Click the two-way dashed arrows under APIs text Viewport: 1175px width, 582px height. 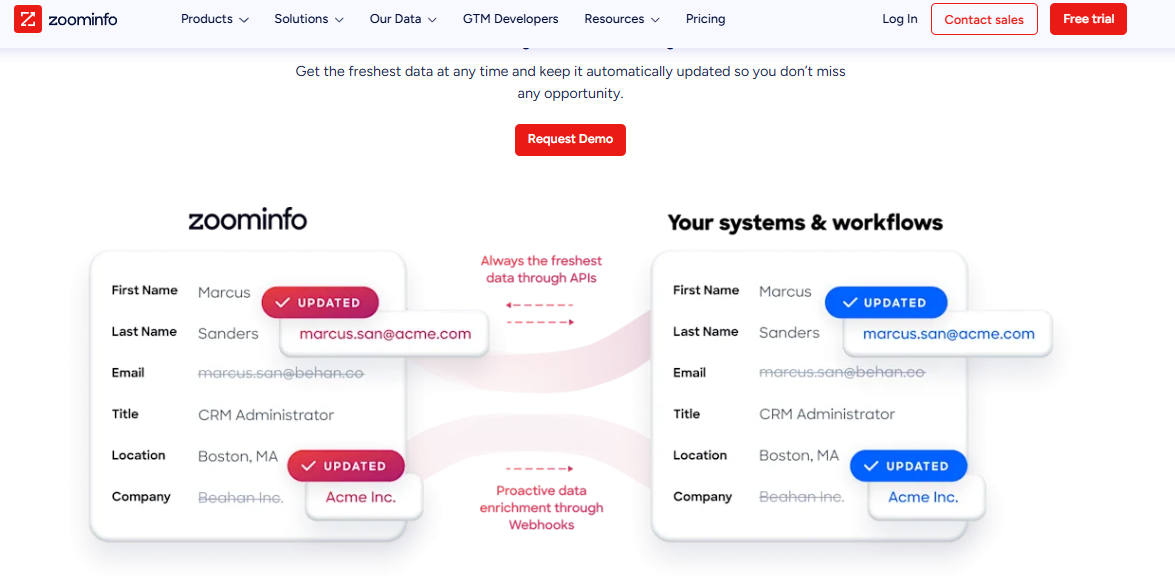pos(540,313)
